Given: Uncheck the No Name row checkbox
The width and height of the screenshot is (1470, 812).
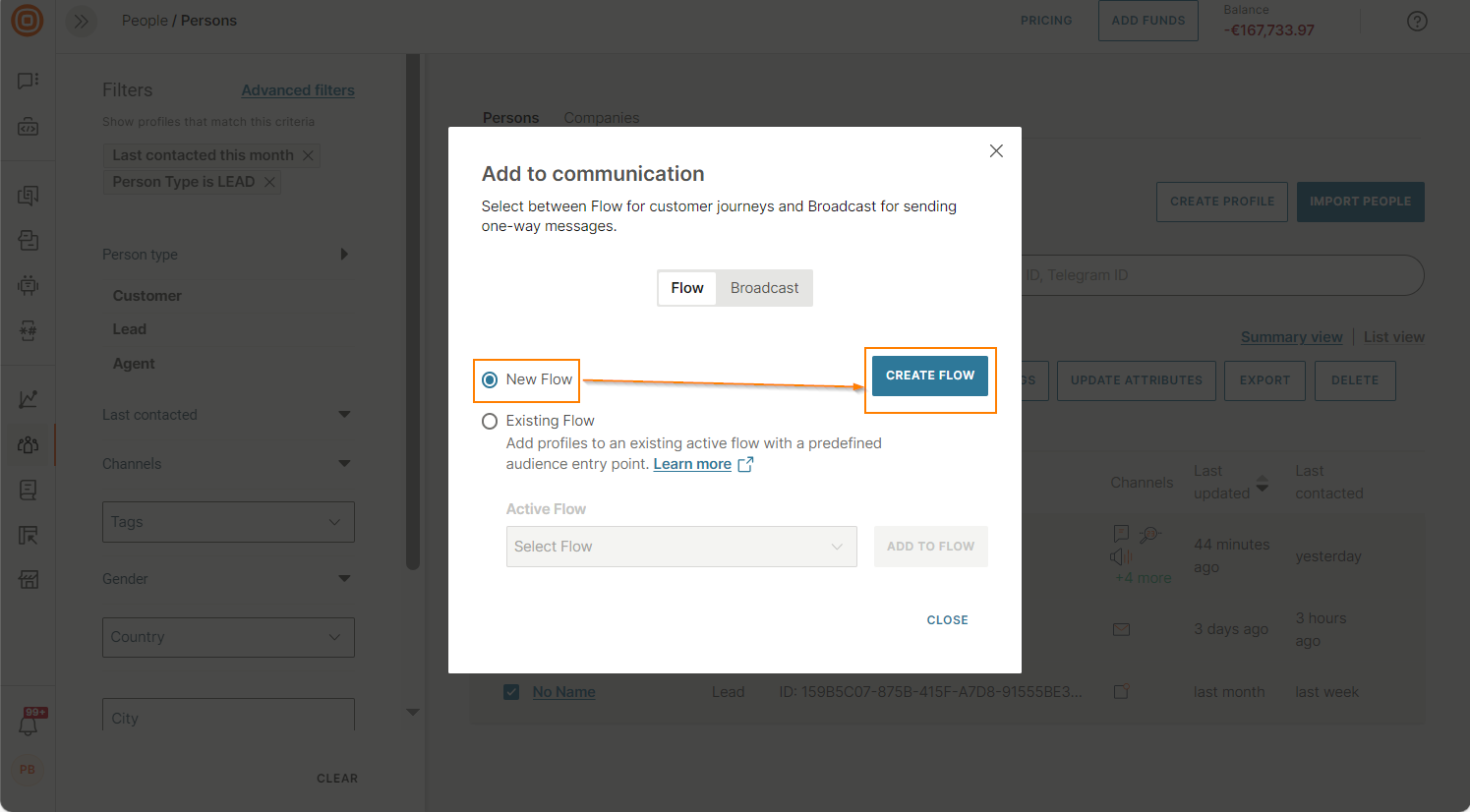Looking at the screenshot, I should pyautogui.click(x=511, y=692).
